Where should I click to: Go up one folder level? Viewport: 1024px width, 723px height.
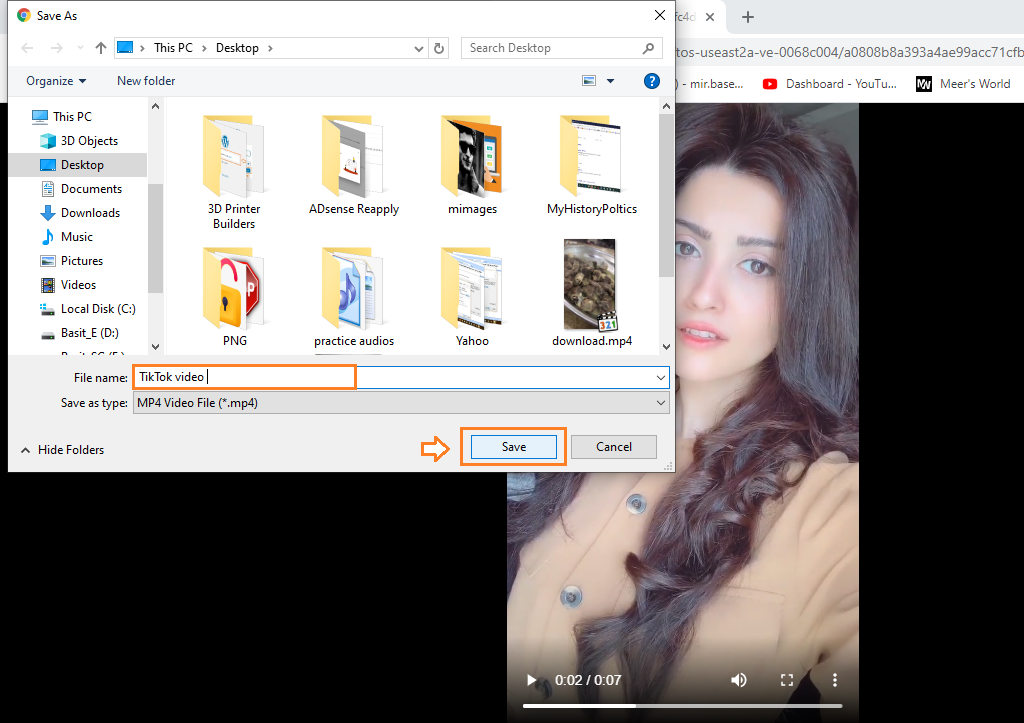pos(101,48)
